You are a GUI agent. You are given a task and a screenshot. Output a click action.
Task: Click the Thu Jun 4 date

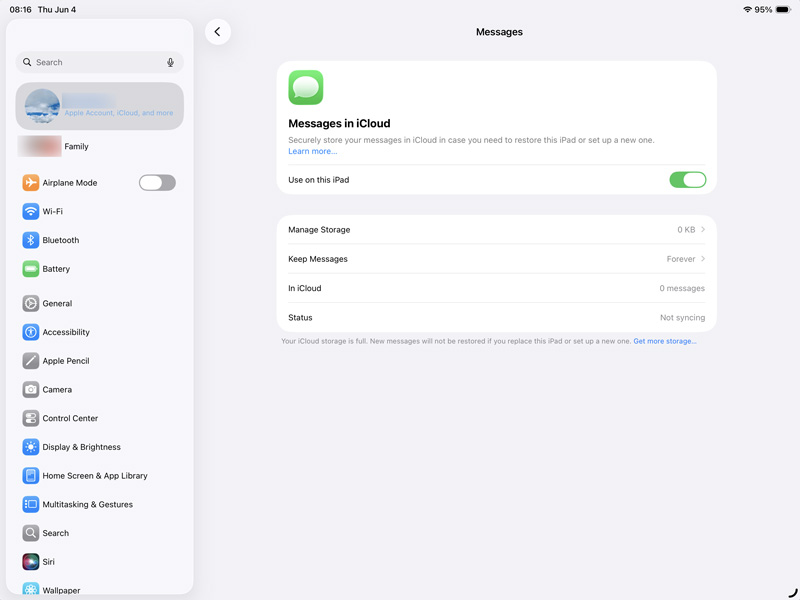[57, 10]
